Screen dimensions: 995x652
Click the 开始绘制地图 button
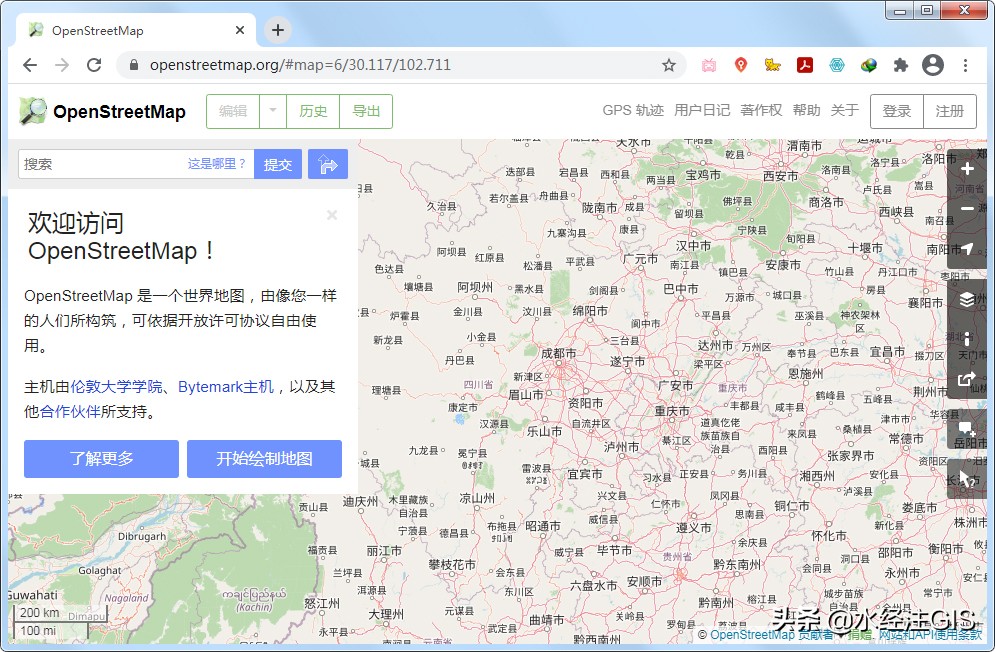tap(265, 458)
